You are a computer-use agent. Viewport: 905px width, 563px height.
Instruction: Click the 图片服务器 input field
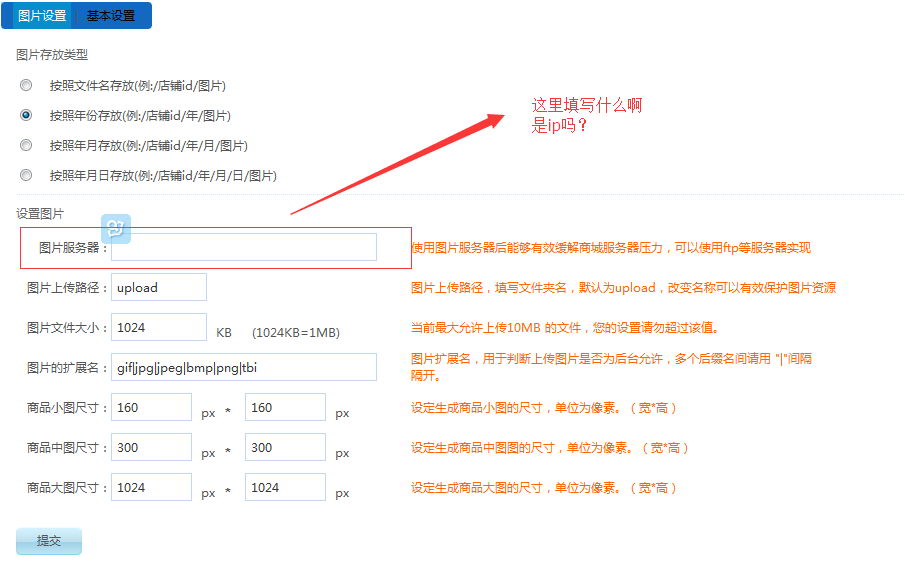pos(243,247)
